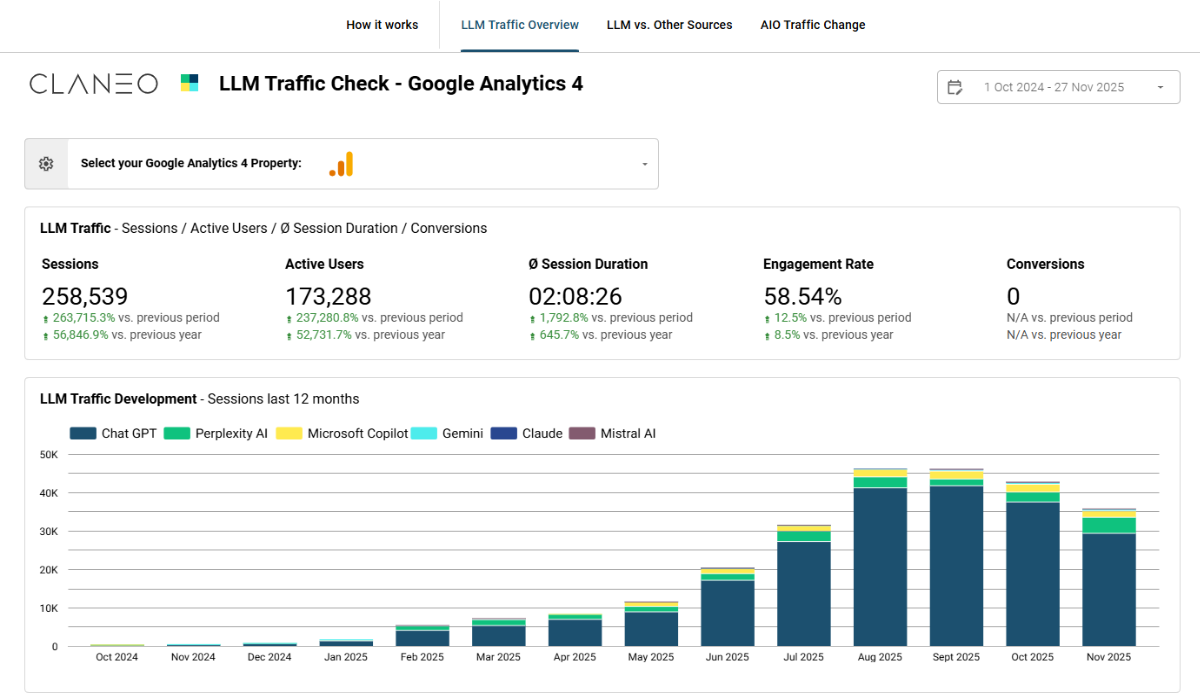This screenshot has width=1200, height=700.
Task: Expand the Google Analytics 4 property selector
Action: point(644,164)
